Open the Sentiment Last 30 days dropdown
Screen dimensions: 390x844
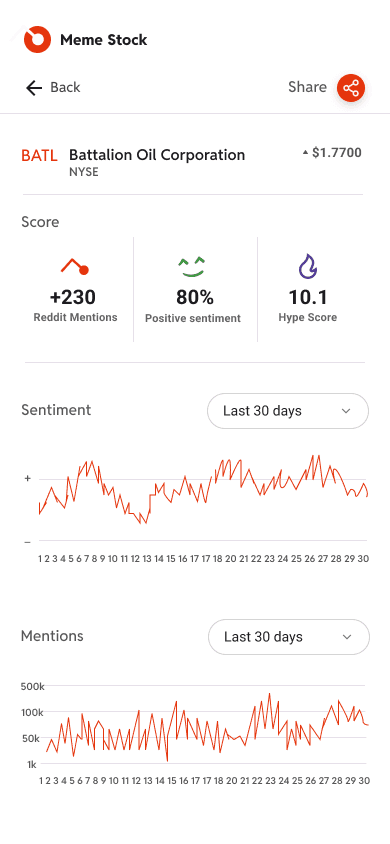coord(288,411)
